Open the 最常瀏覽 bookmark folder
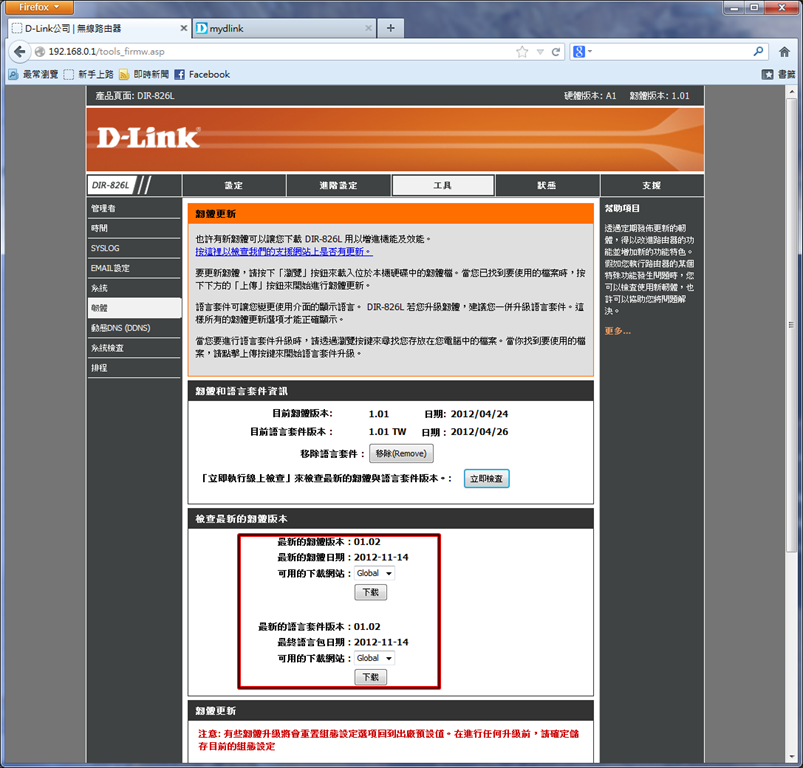Viewport: 803px width, 768px height. tap(33, 74)
